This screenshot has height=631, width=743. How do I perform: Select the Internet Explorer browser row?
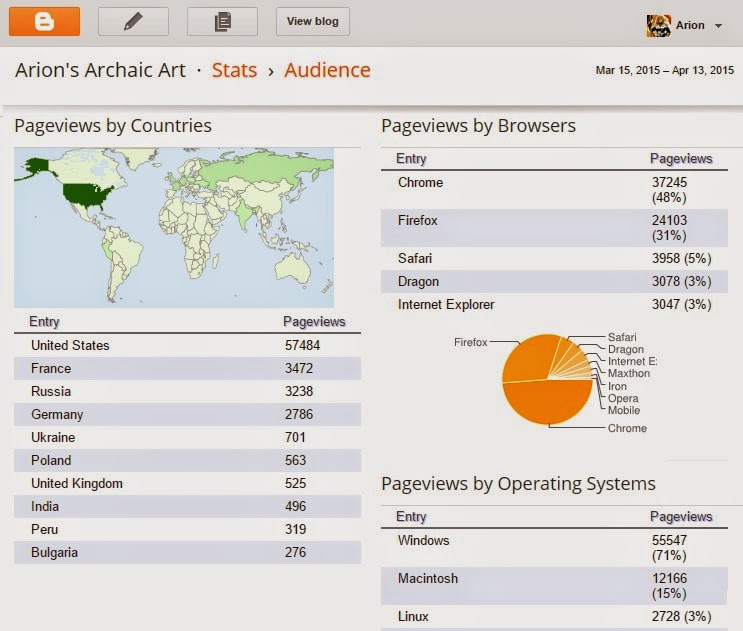[x=554, y=305]
